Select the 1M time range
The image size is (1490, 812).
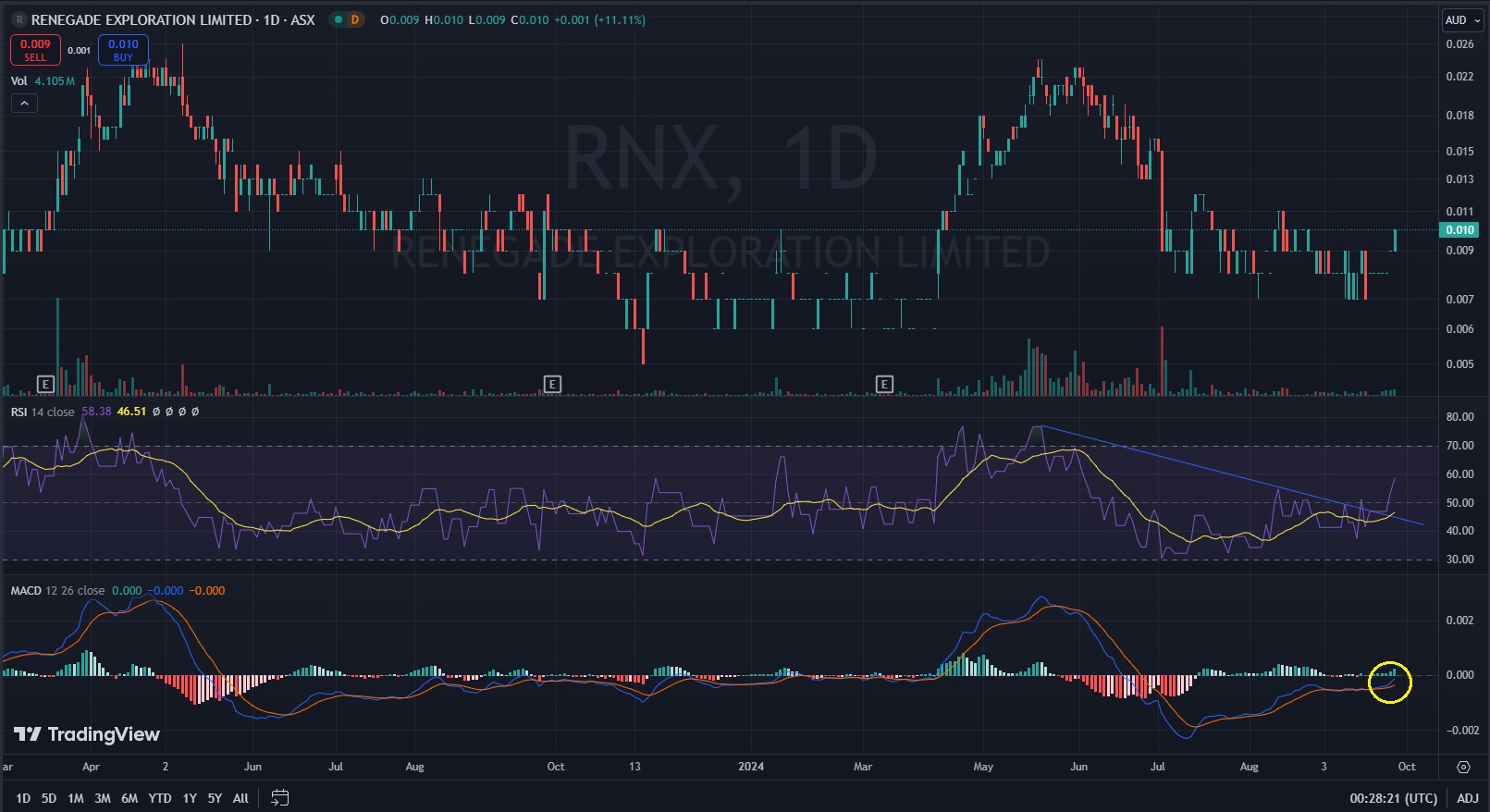76,798
